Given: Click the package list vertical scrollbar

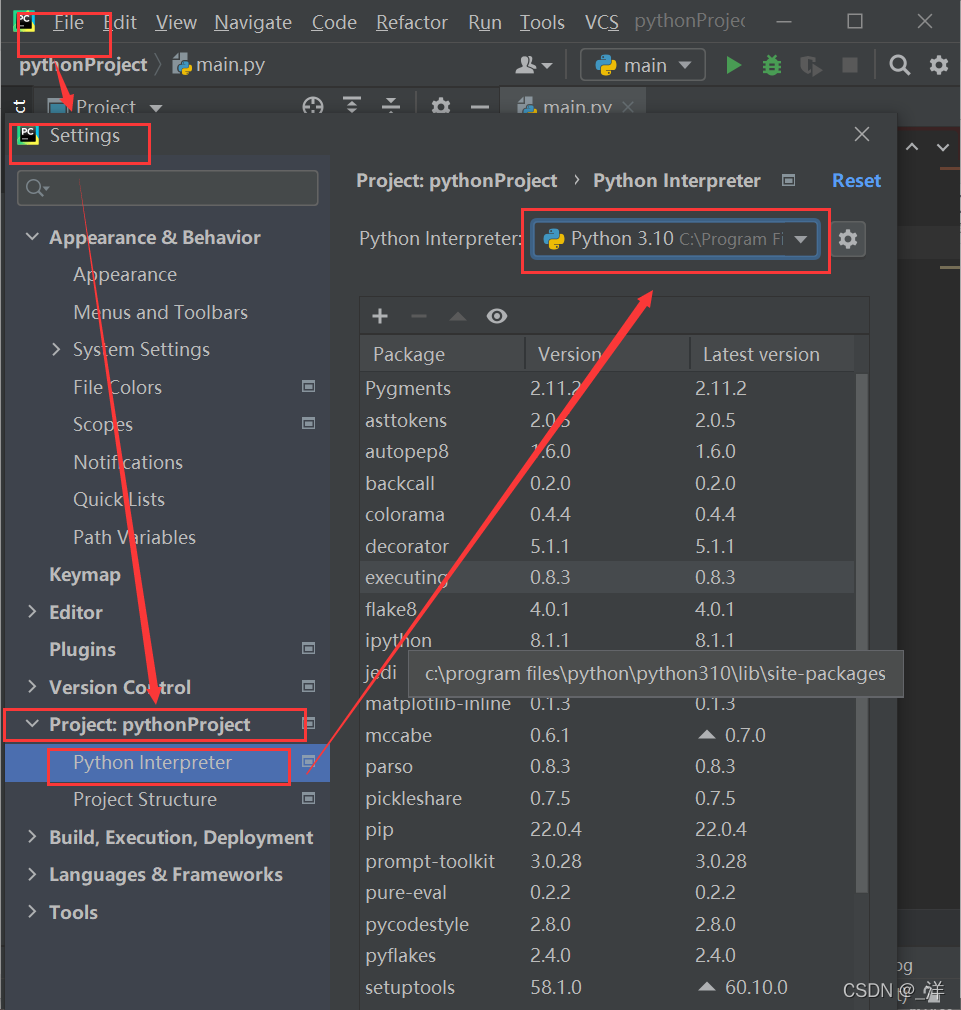Looking at the screenshot, I should pos(861,633).
